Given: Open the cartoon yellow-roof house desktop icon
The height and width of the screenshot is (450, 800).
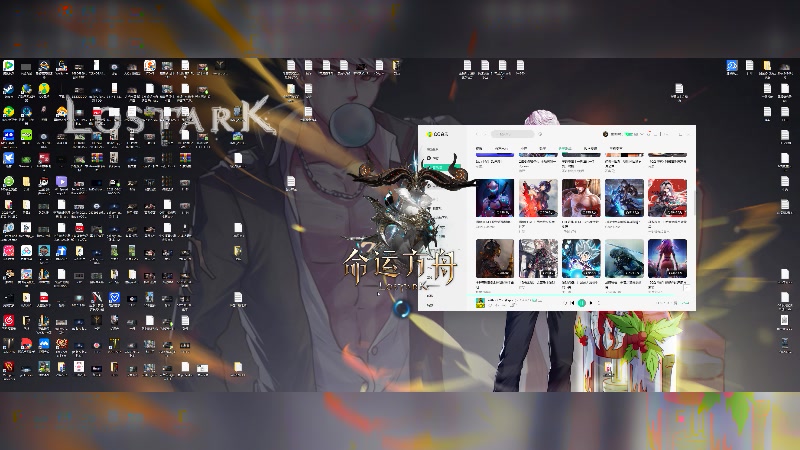Looking at the screenshot, I should point(61,112).
